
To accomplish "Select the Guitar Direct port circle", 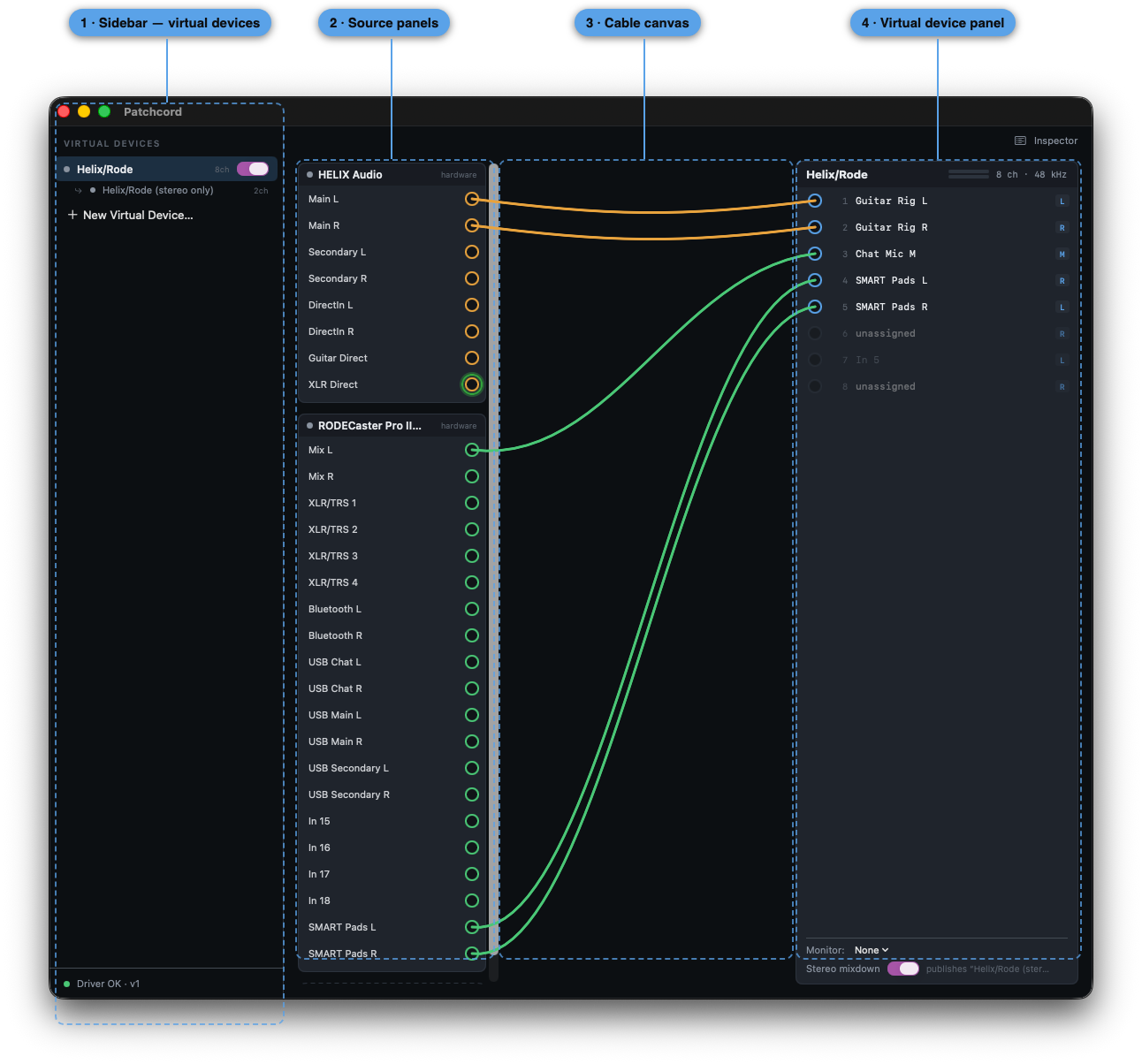I will (472, 358).
